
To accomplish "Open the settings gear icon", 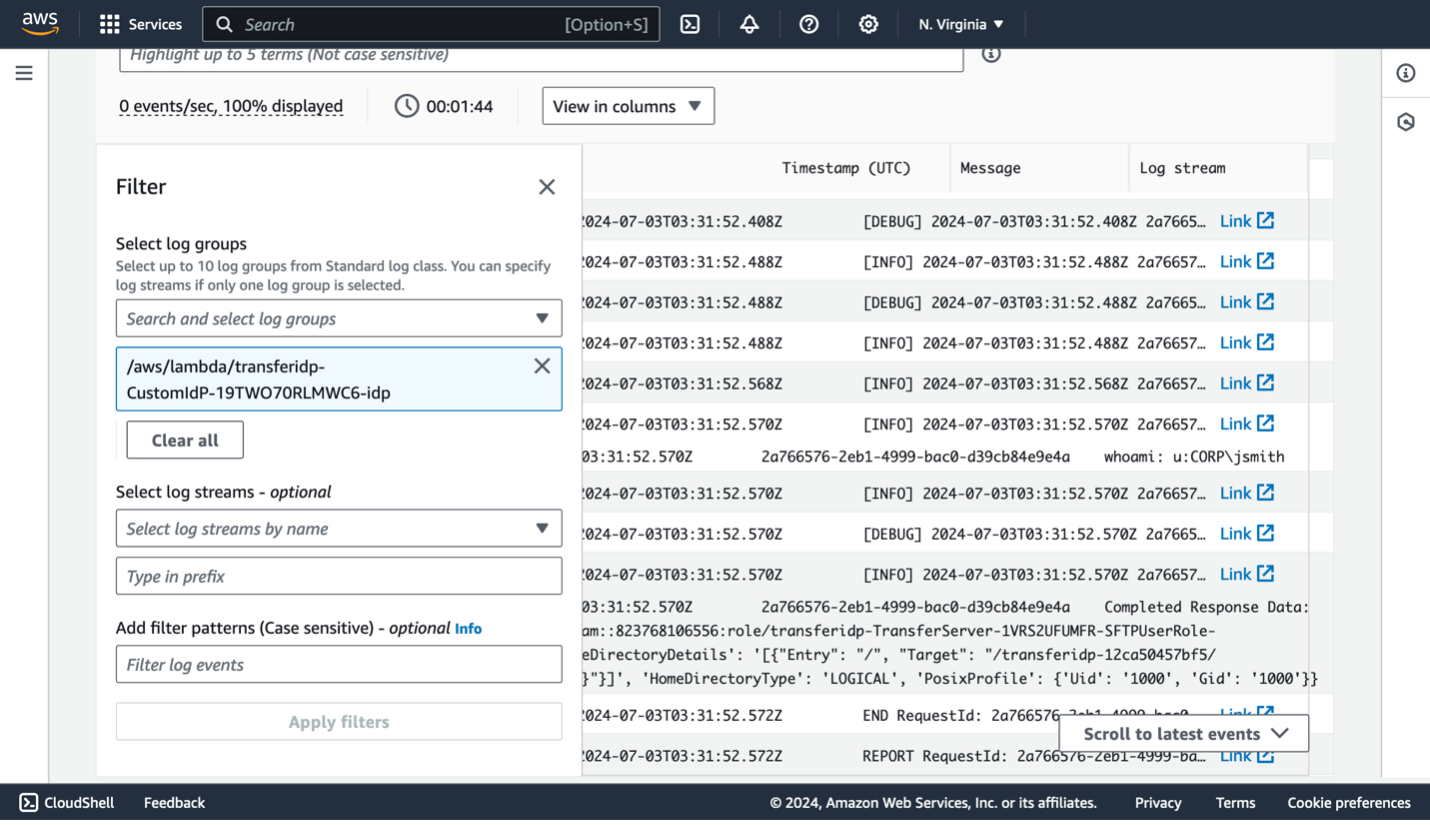I will (868, 24).
